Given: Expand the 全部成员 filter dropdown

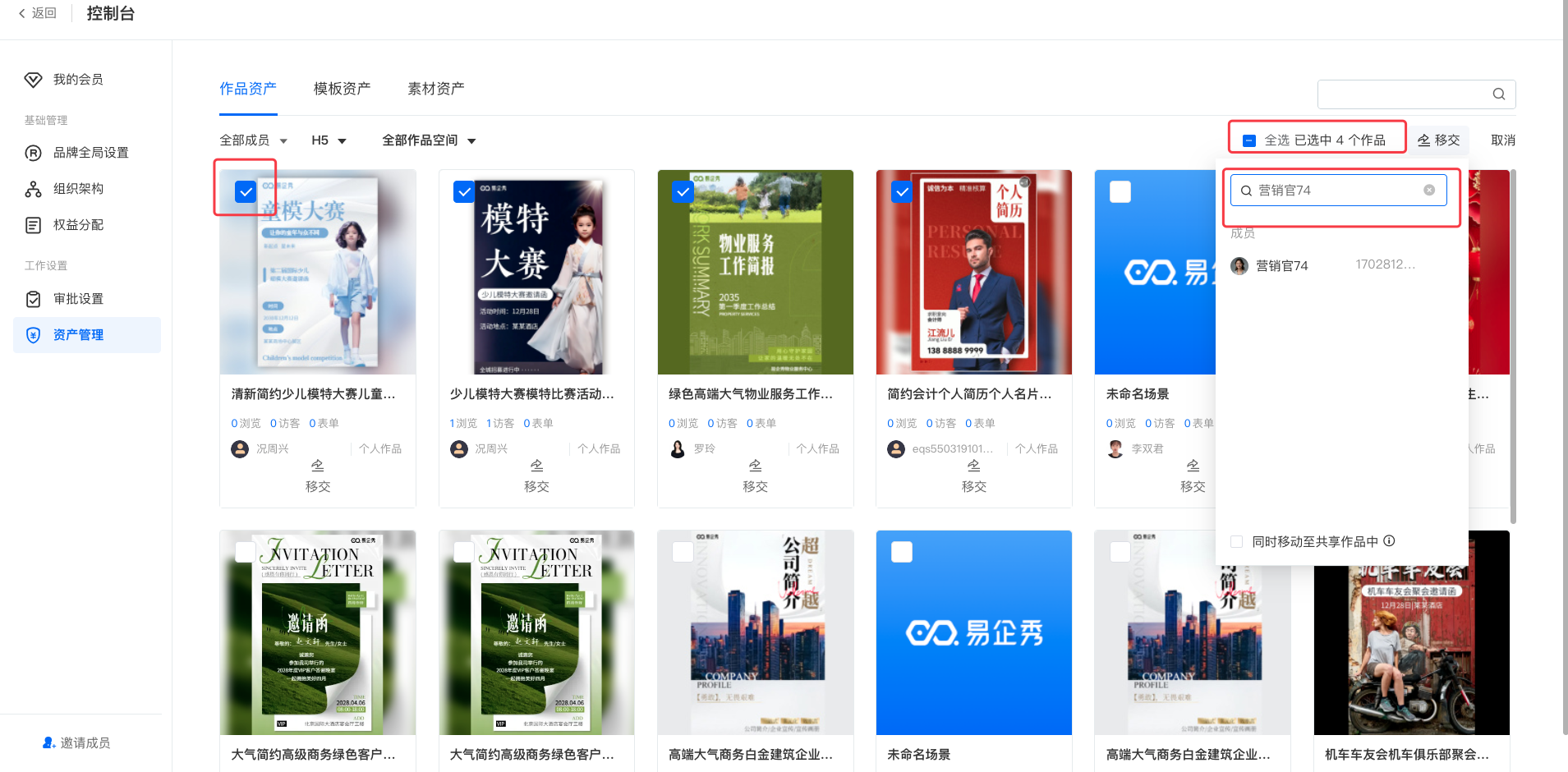Looking at the screenshot, I should [x=253, y=141].
